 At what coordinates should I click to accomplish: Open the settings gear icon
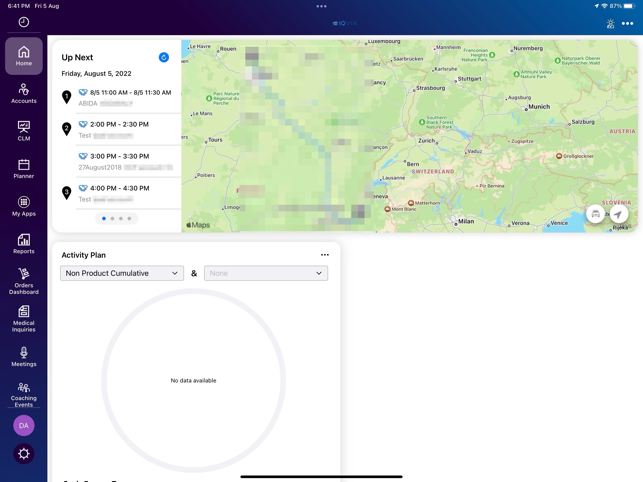click(x=24, y=454)
